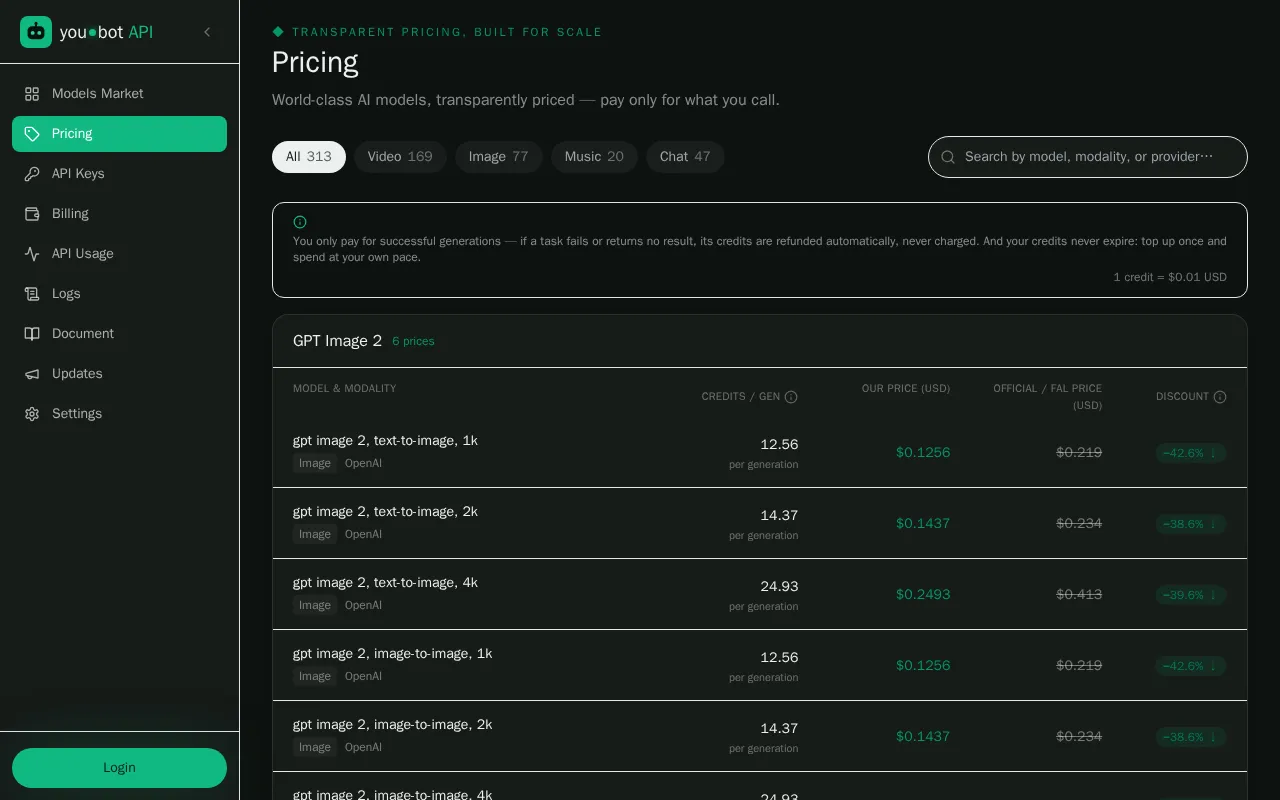Click the green diamond icon above Pricing
Viewport: 1280px width, 800px height.
[x=278, y=32]
